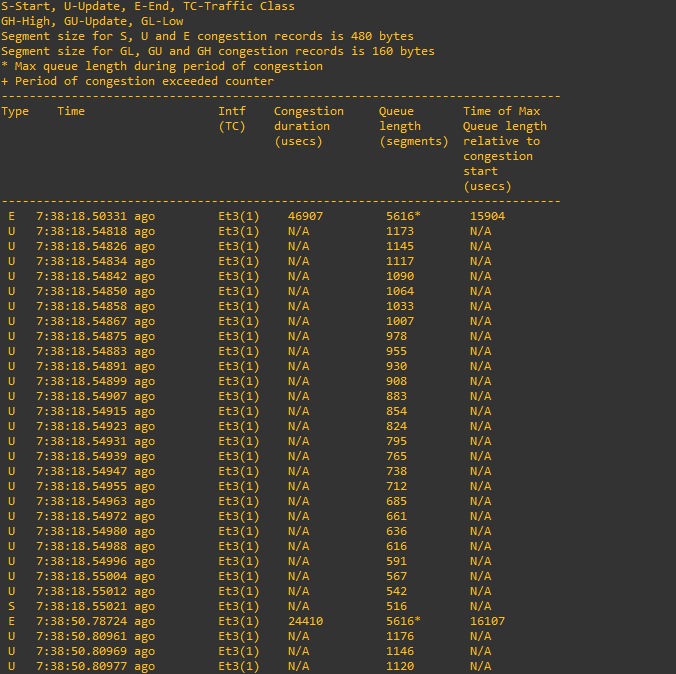Select the queue length value 854
The image size is (676, 674).
point(396,411)
